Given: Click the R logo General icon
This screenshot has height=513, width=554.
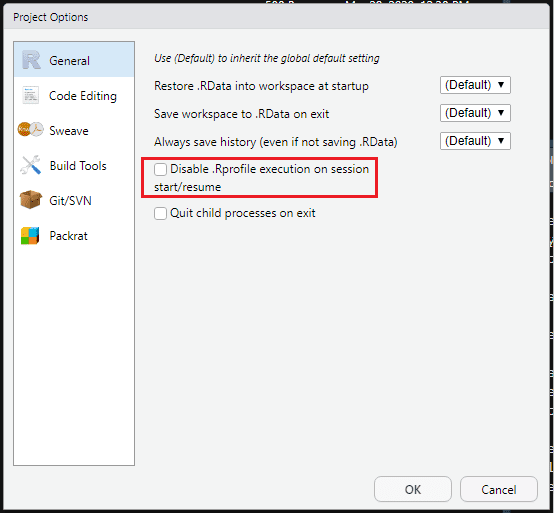Looking at the screenshot, I should pos(31,60).
